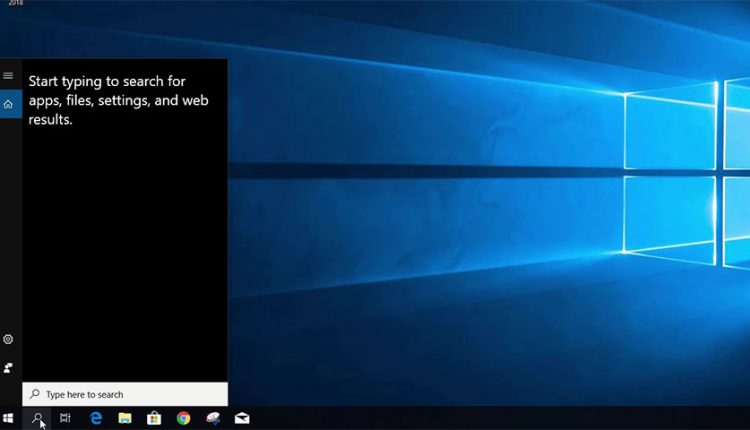
Task: Open the Mail app from the taskbar
Action: point(242,418)
